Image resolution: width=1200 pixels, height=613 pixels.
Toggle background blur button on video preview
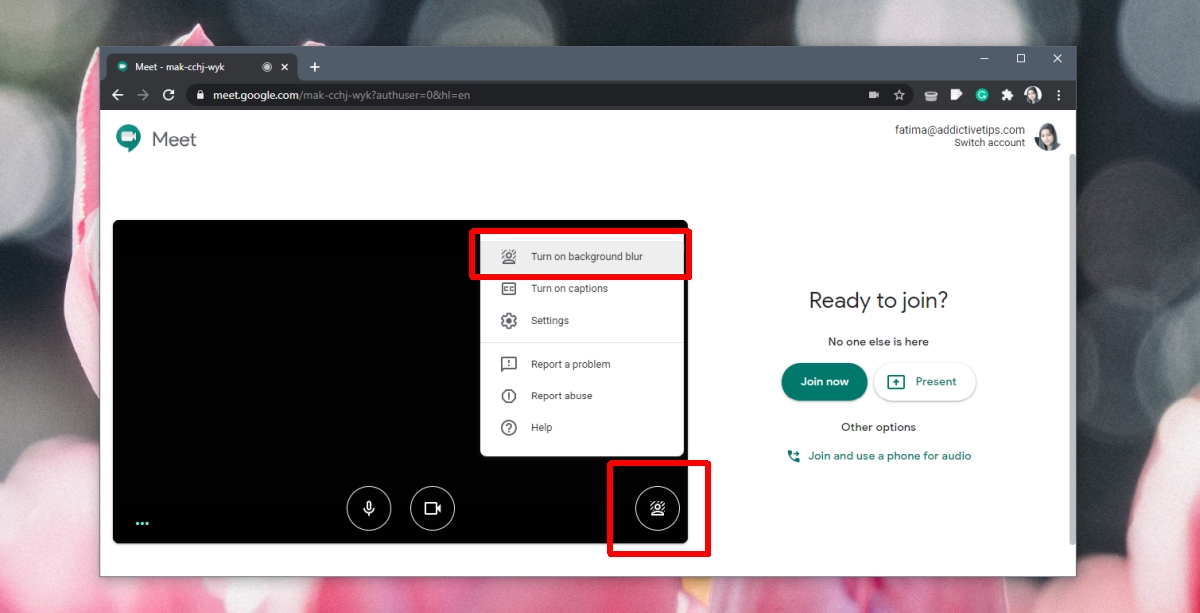point(657,509)
